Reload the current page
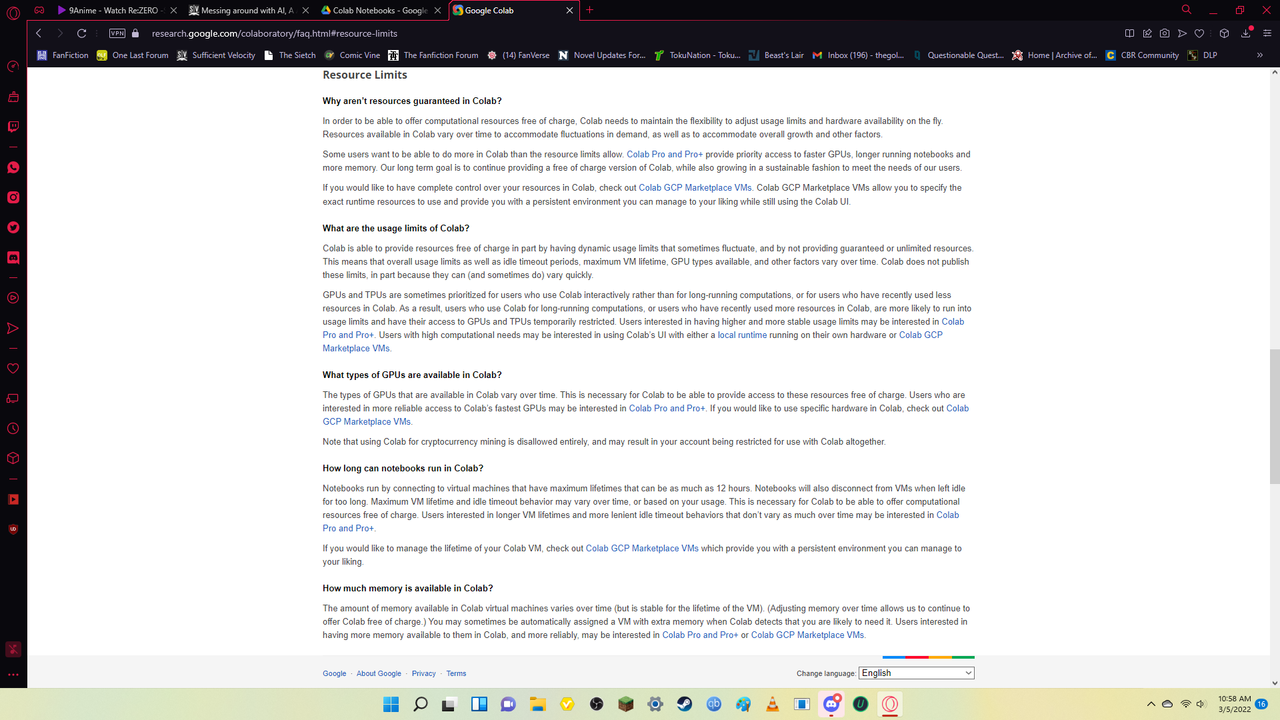 83,33
